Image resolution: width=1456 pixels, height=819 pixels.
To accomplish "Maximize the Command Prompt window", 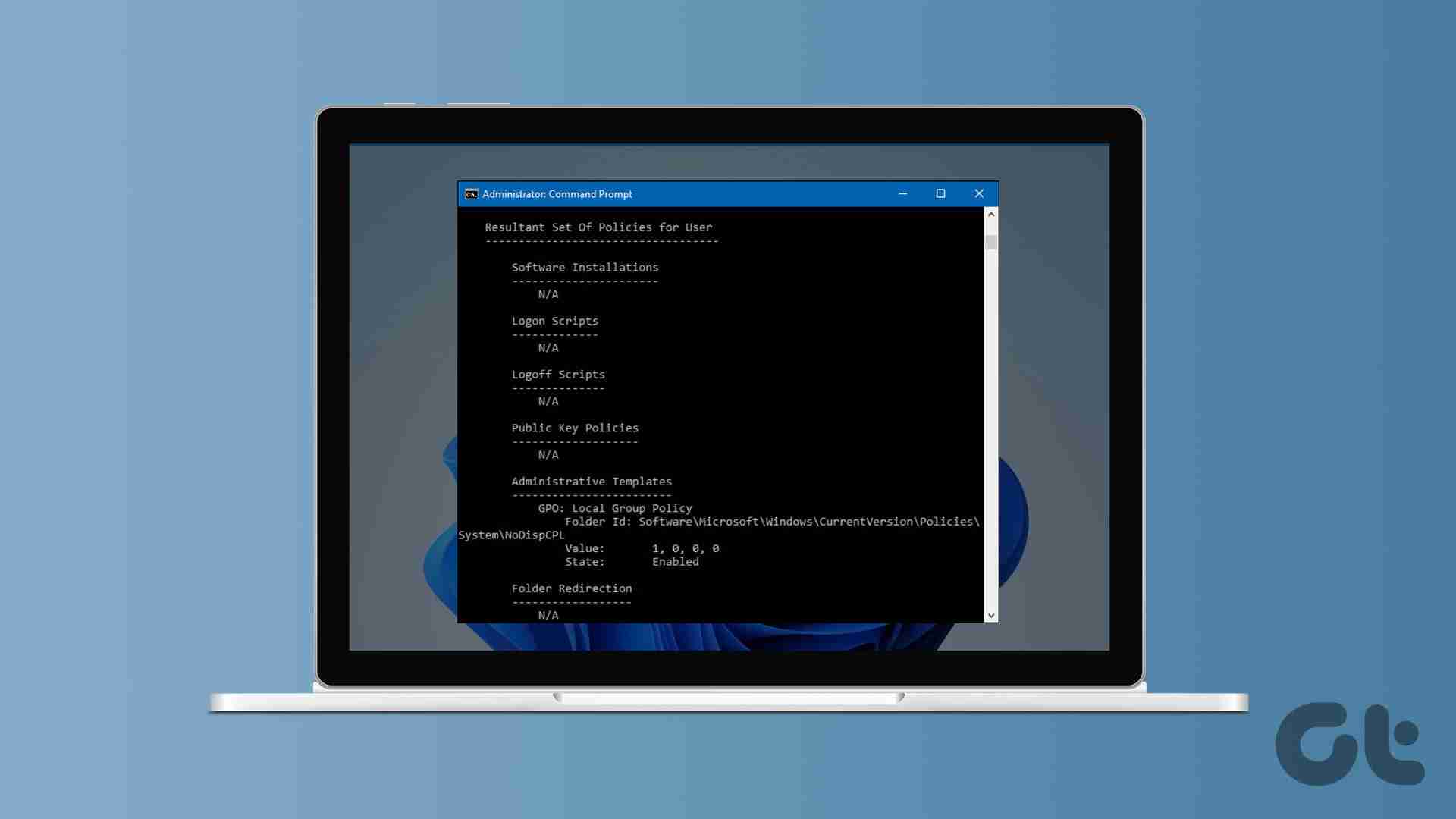I will point(940,194).
